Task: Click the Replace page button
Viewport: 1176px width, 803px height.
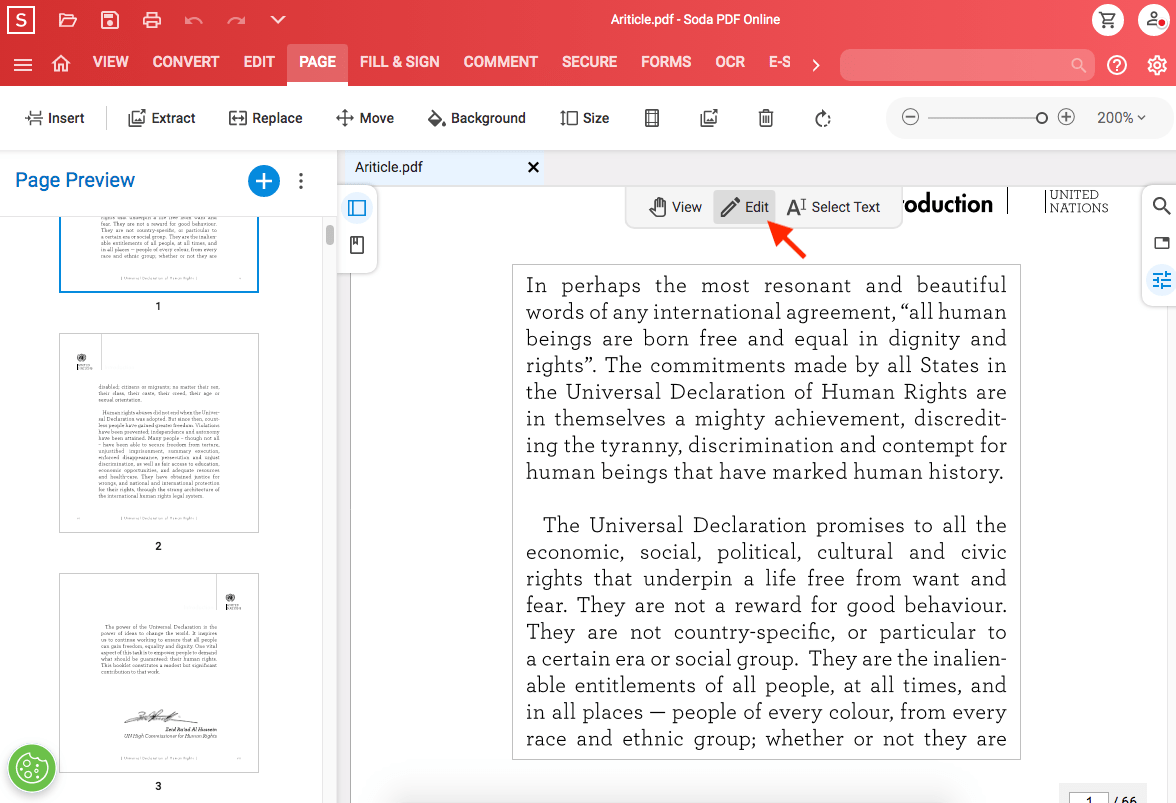Action: pyautogui.click(x=265, y=118)
